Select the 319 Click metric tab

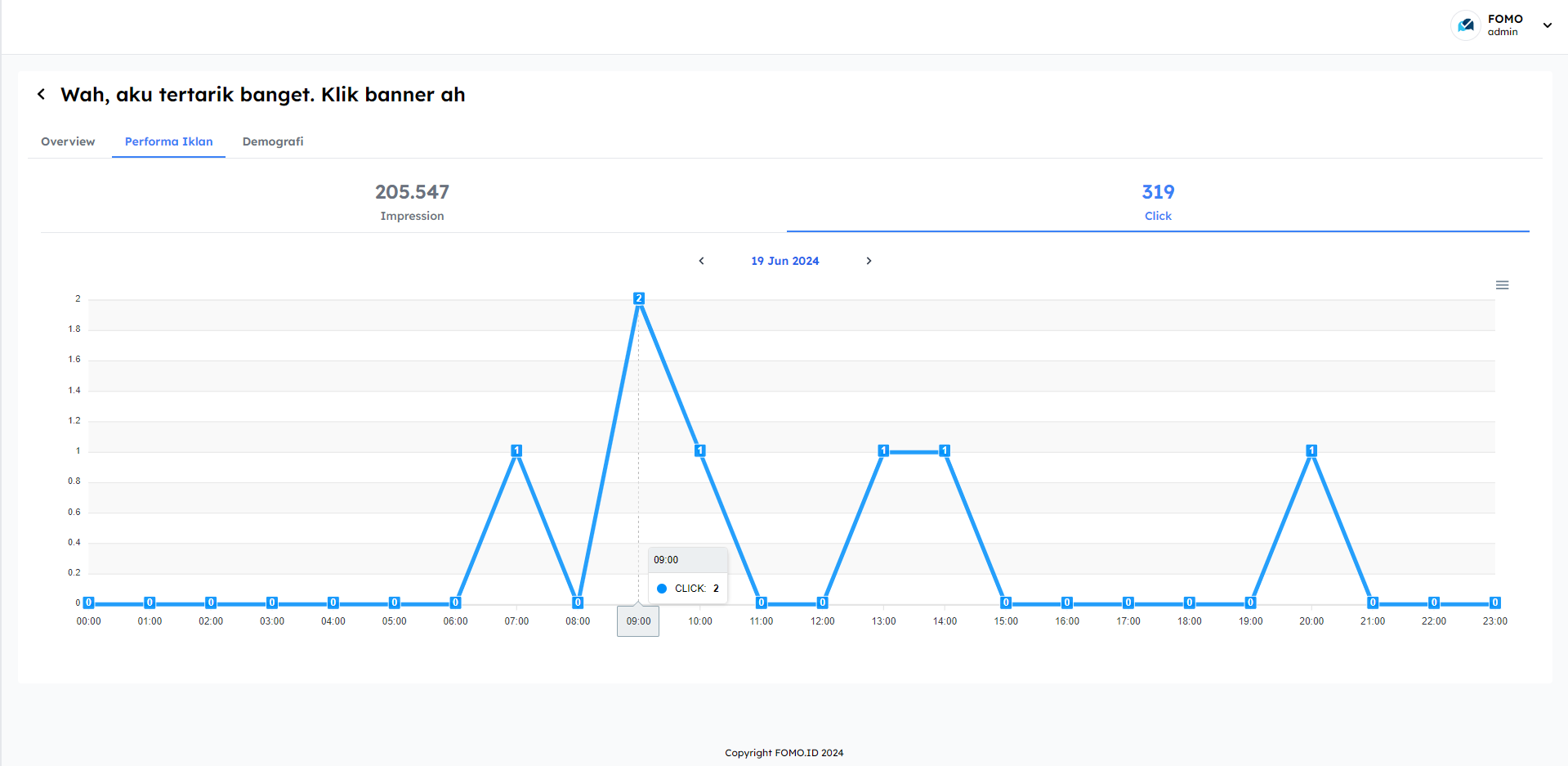pos(1158,202)
